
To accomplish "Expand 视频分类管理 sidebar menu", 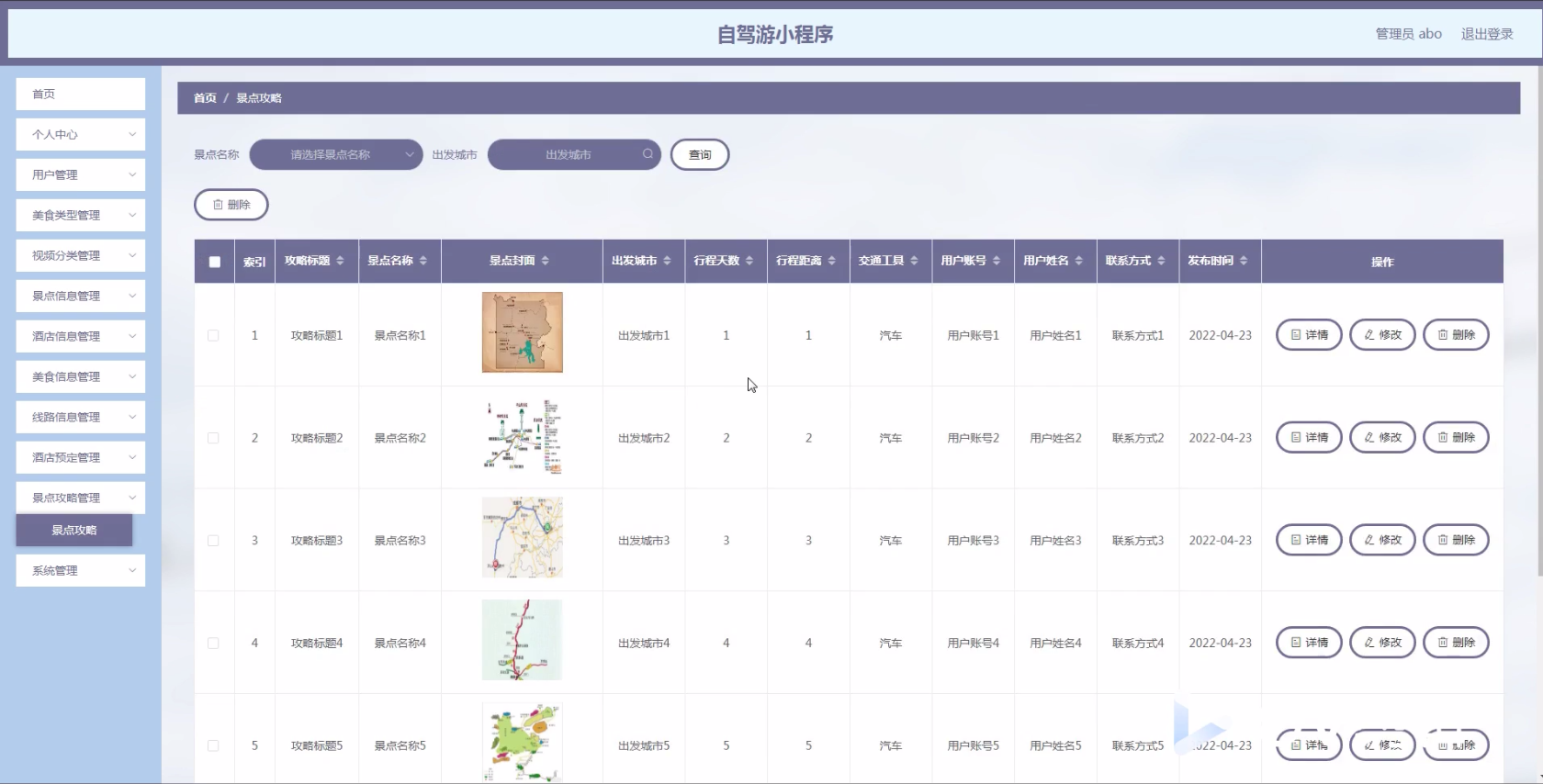I will click(x=81, y=255).
